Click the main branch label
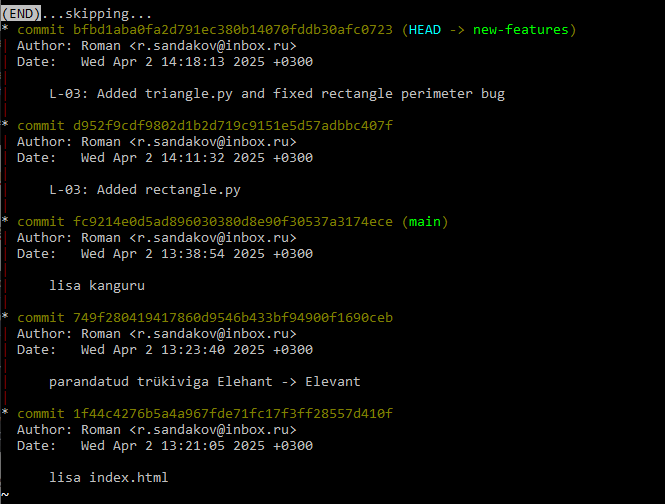Screen dimensions: 665x504 pyautogui.click(x=425, y=222)
